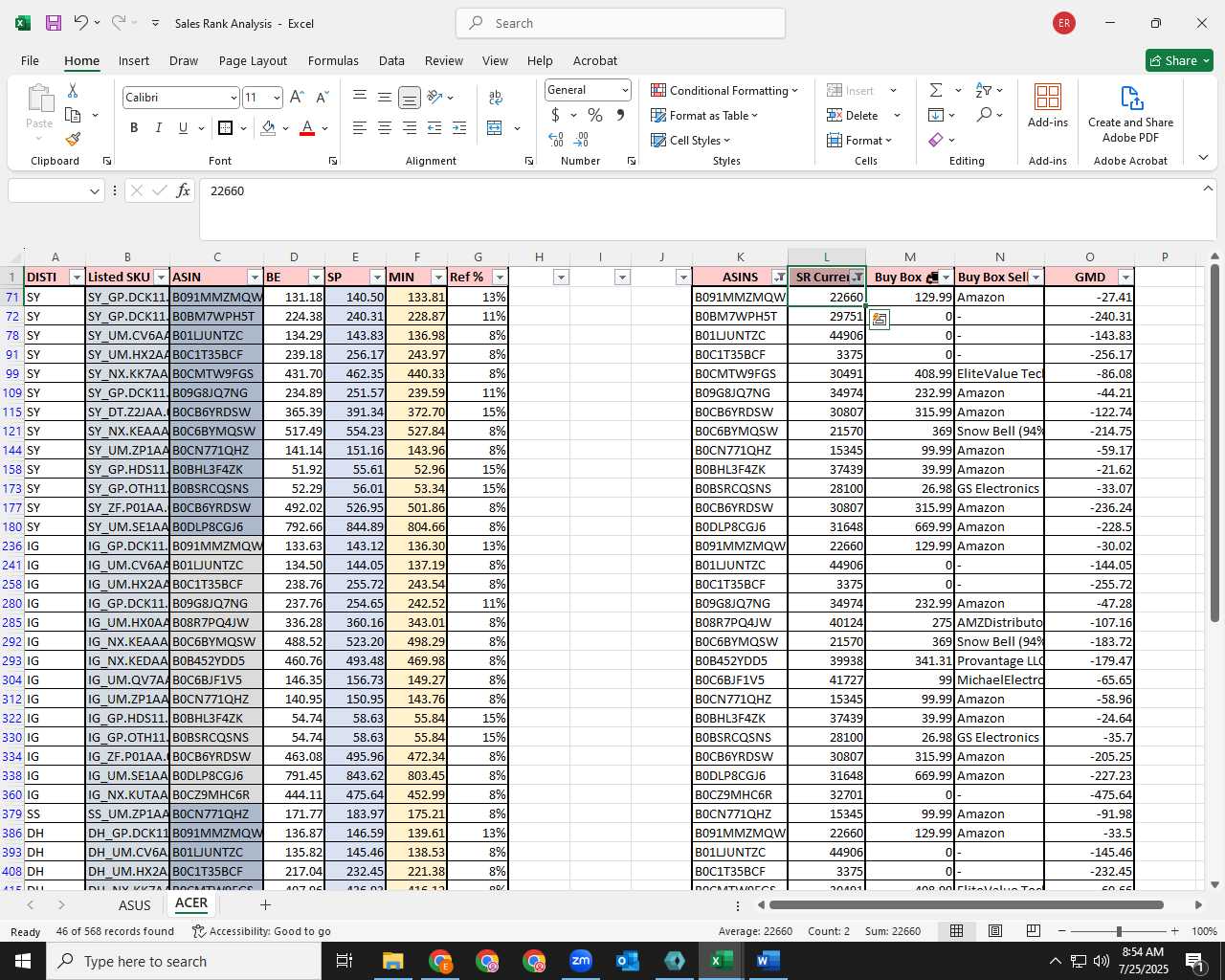Toggle Align Left horizontal alignment
The height and width of the screenshot is (980, 1225).
click(x=360, y=127)
